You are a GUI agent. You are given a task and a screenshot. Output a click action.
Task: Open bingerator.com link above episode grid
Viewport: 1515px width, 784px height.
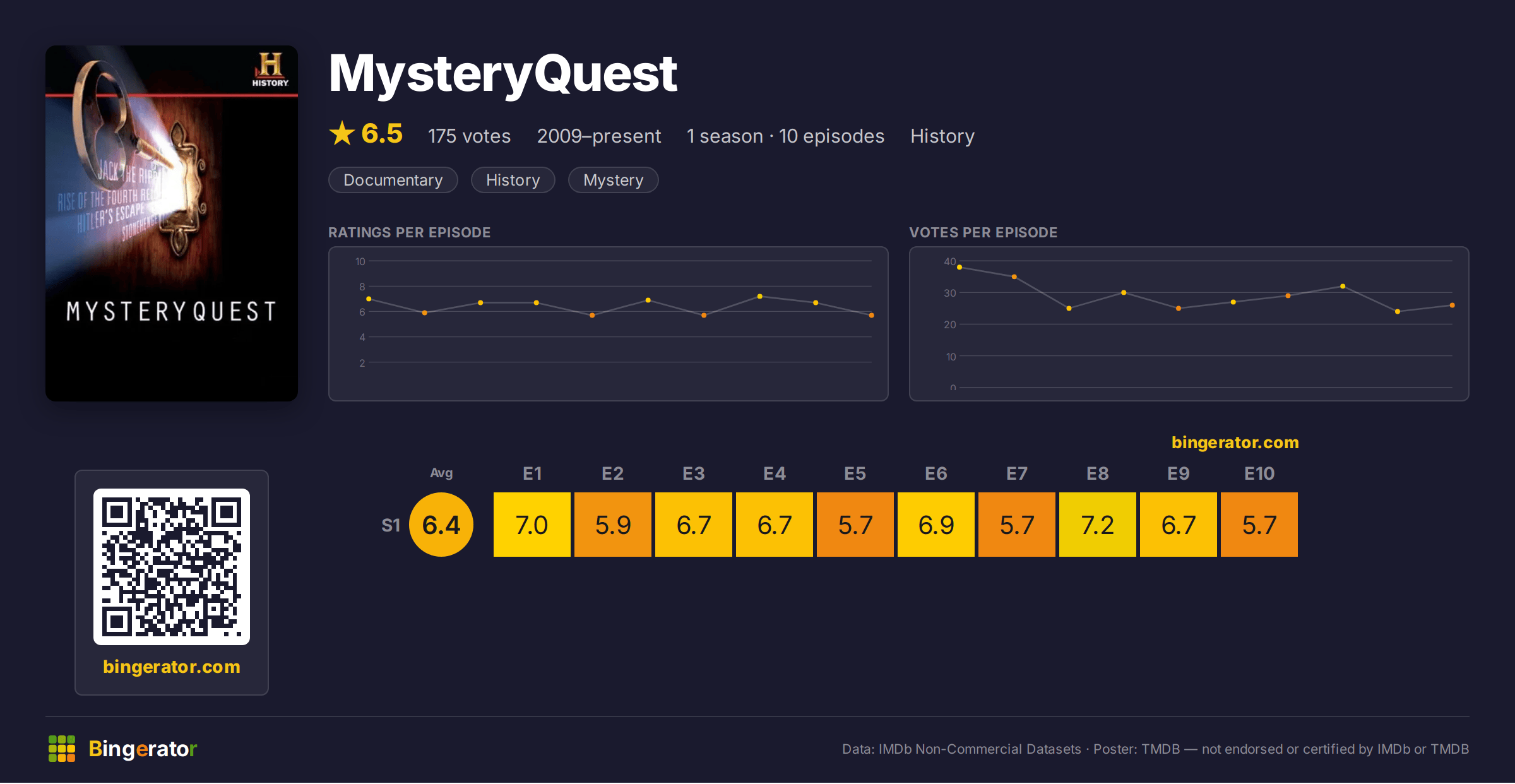point(1235,442)
